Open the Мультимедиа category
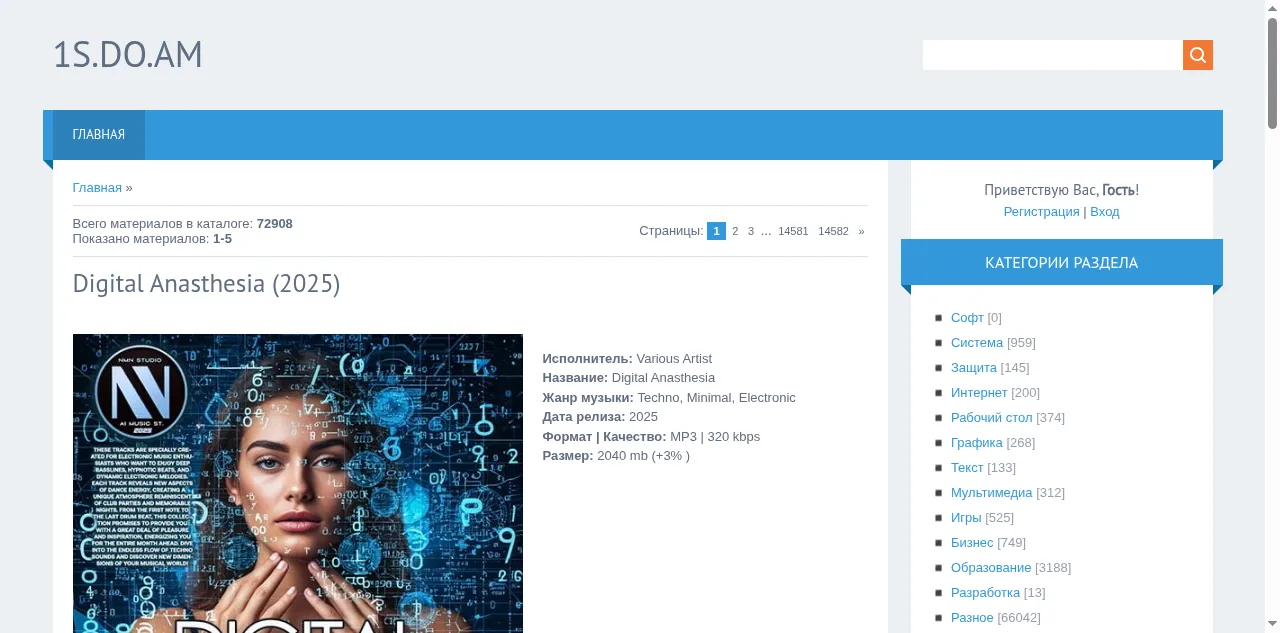1280x633 pixels. [x=992, y=492]
